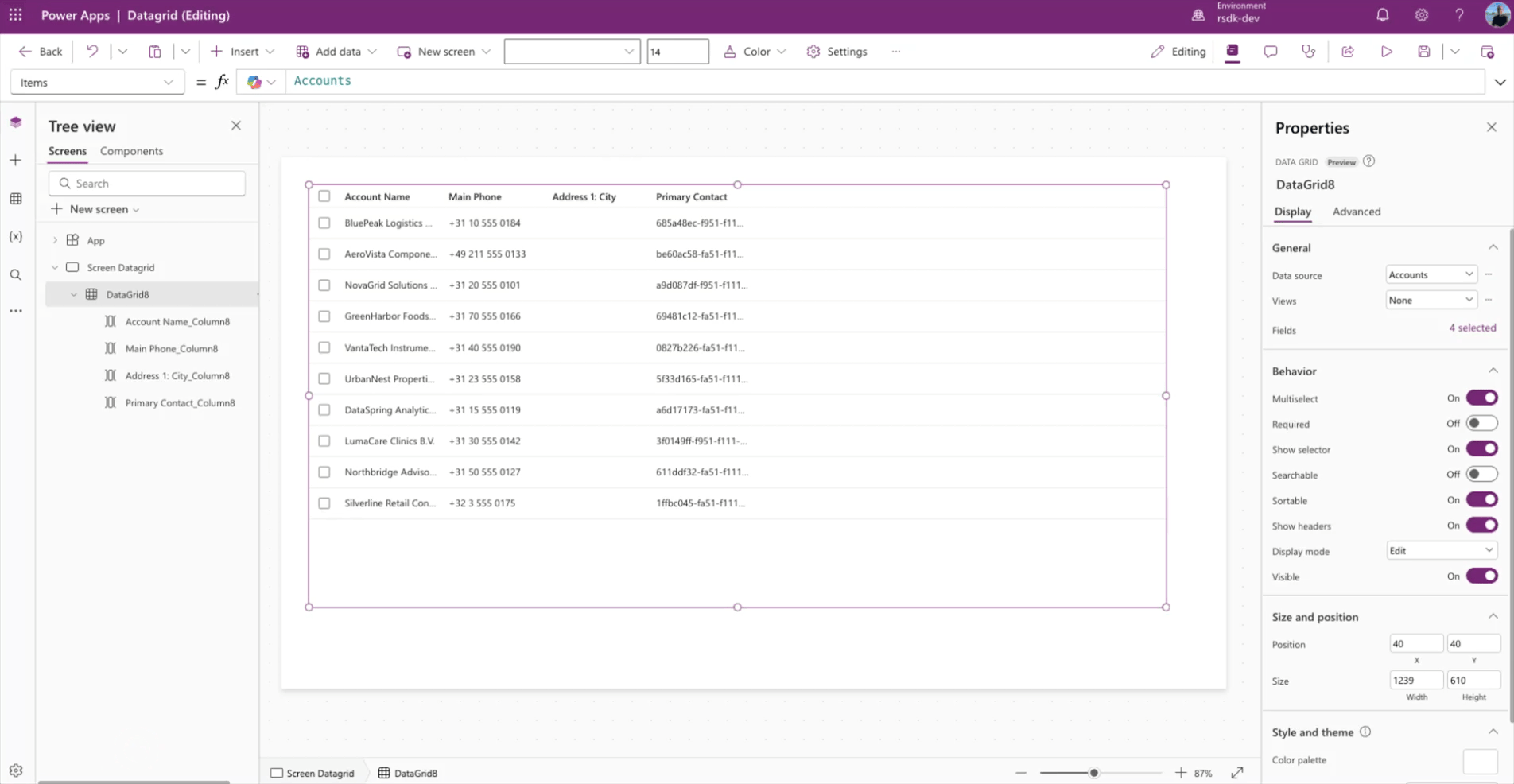
Task: Open the Tree view layers icon
Action: click(16, 122)
